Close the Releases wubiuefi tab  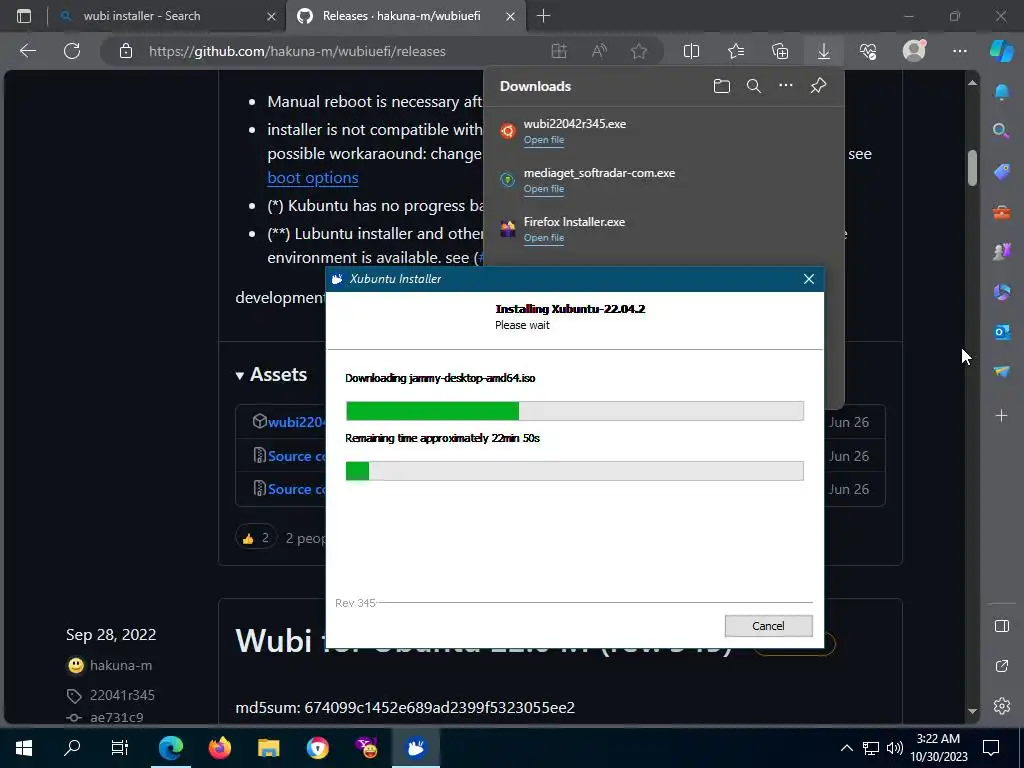(x=511, y=17)
